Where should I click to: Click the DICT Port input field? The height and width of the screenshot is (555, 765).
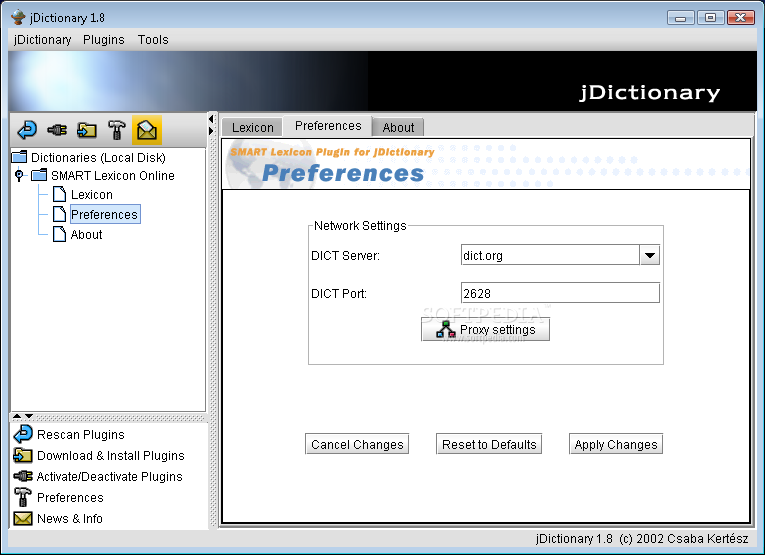pos(560,293)
